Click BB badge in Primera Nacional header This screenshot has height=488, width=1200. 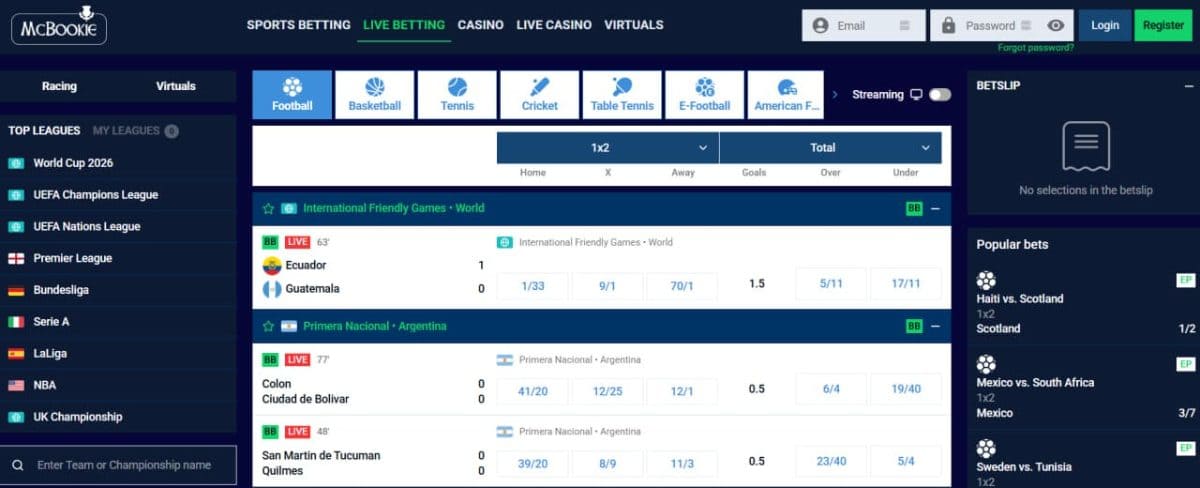click(914, 326)
